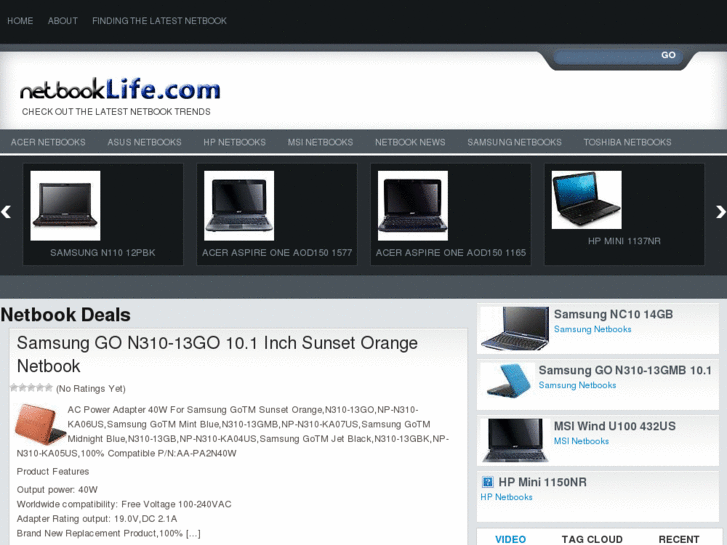The width and height of the screenshot is (727, 545).
Task: Click the Samsung N110 12PBK caption
Action: pos(103,253)
